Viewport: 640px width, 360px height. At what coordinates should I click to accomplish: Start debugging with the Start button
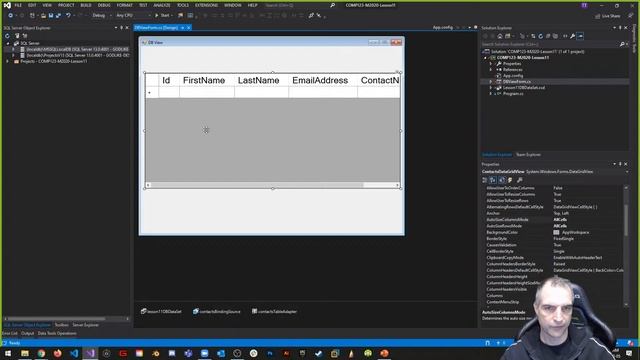[x=162, y=16]
